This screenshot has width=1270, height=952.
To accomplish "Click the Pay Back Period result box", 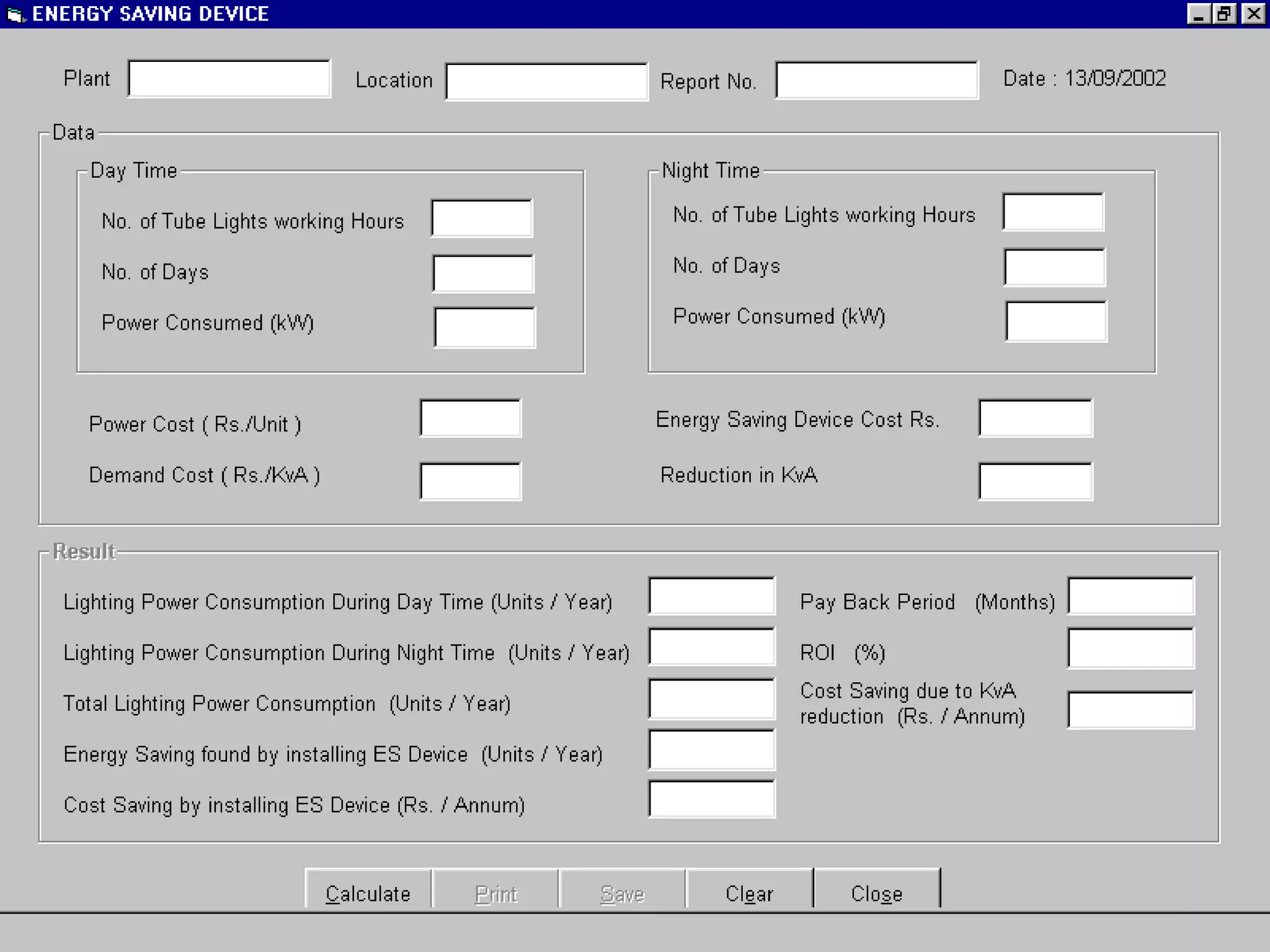I will (x=1130, y=596).
